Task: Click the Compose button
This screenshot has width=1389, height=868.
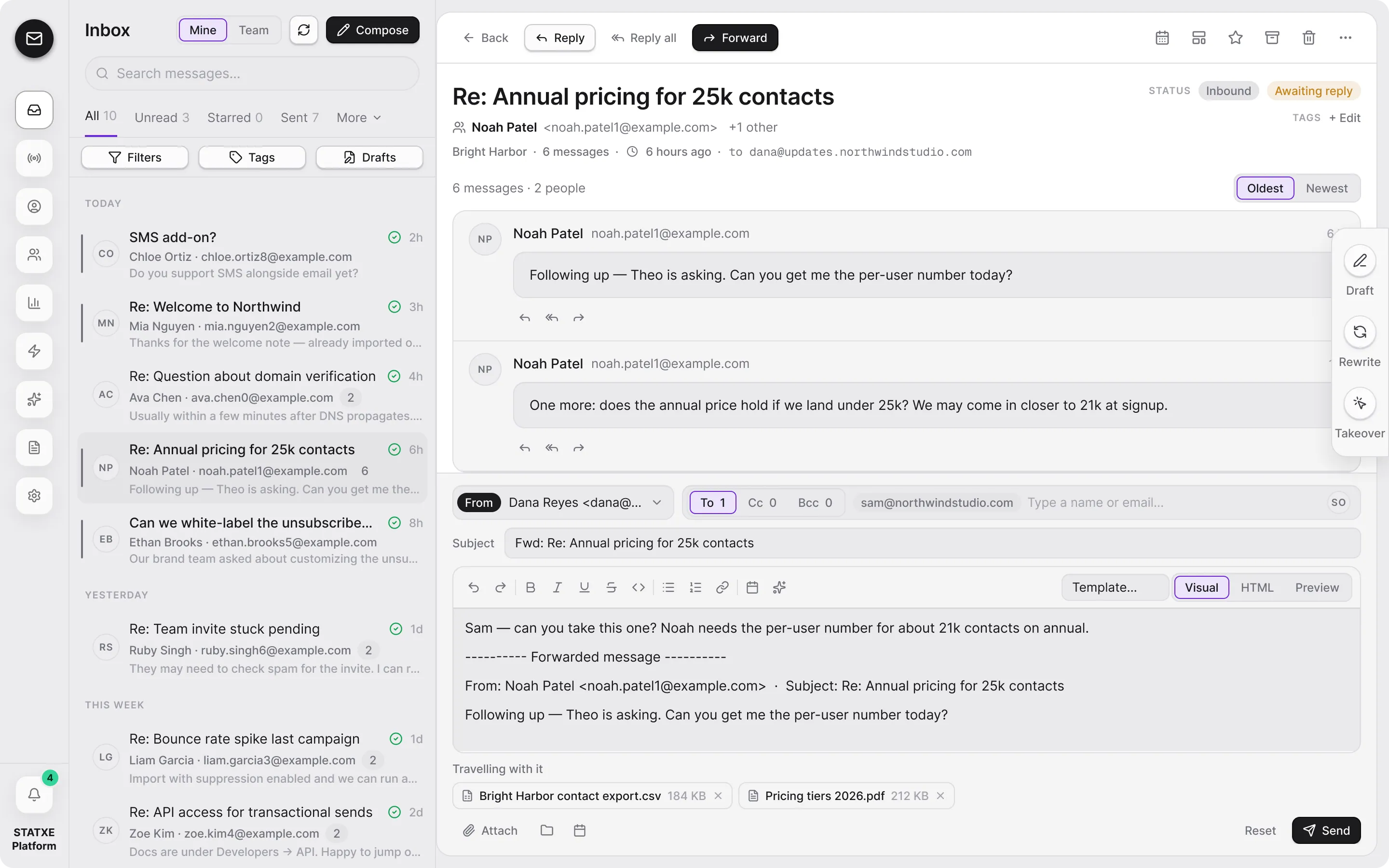Action: click(x=372, y=30)
